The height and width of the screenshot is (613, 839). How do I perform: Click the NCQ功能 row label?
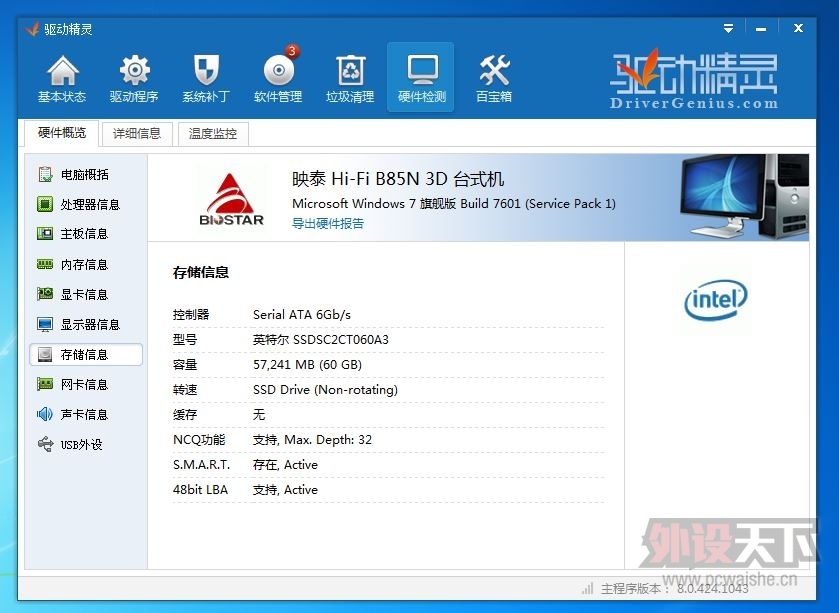pos(199,440)
